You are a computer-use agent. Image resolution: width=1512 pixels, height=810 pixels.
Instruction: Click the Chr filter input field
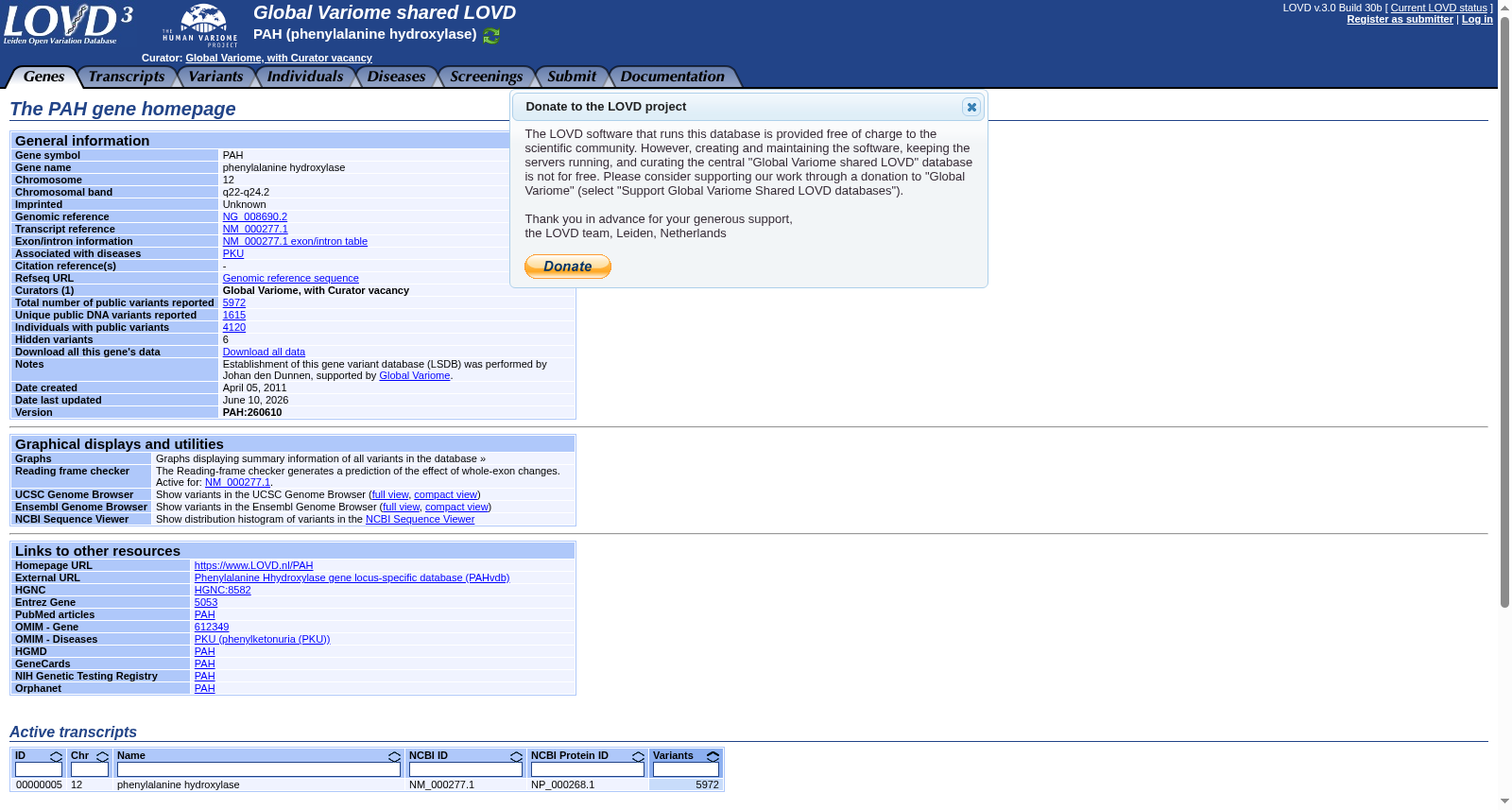click(x=90, y=770)
